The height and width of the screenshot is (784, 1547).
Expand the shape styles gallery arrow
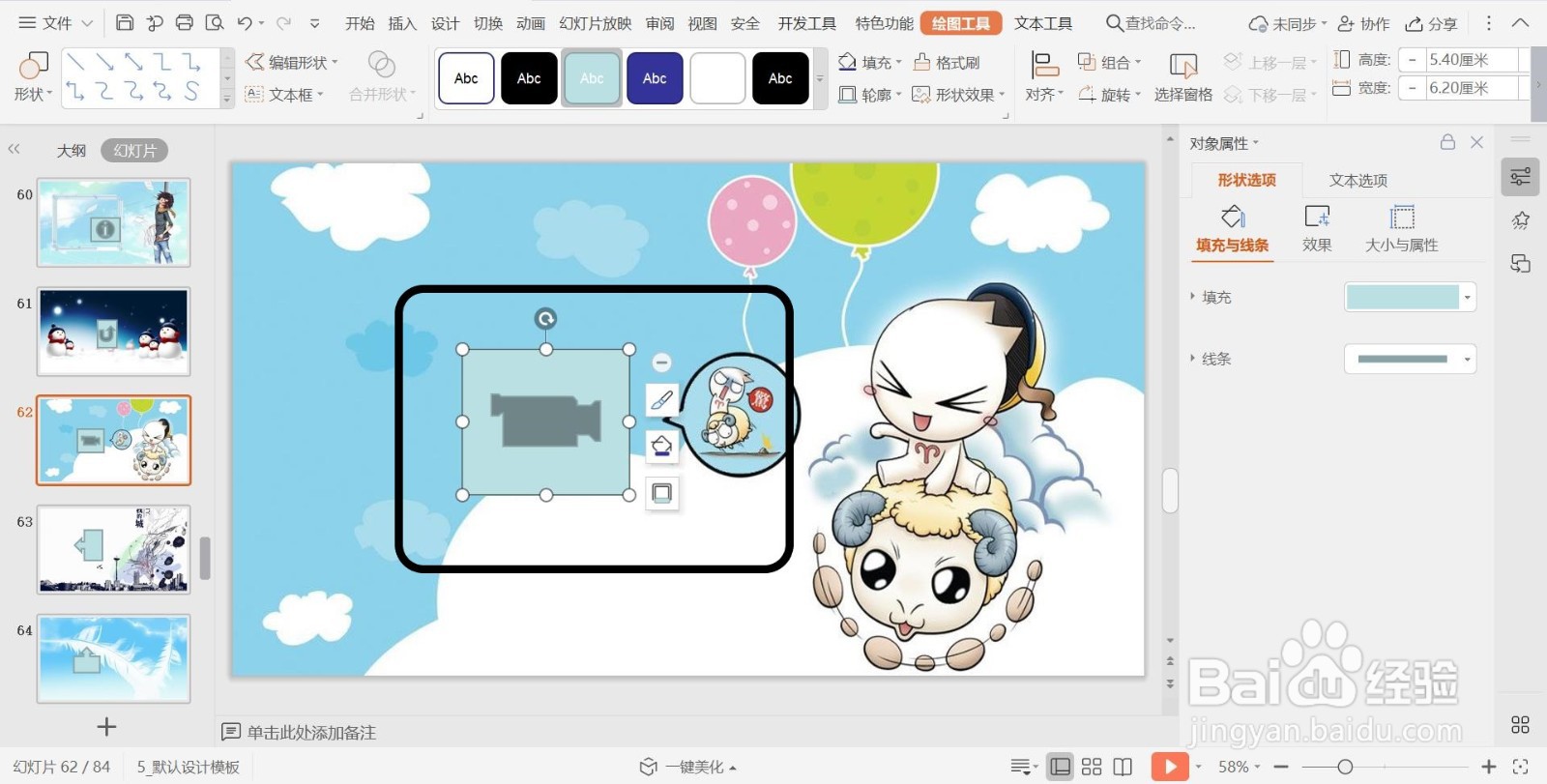[820, 78]
